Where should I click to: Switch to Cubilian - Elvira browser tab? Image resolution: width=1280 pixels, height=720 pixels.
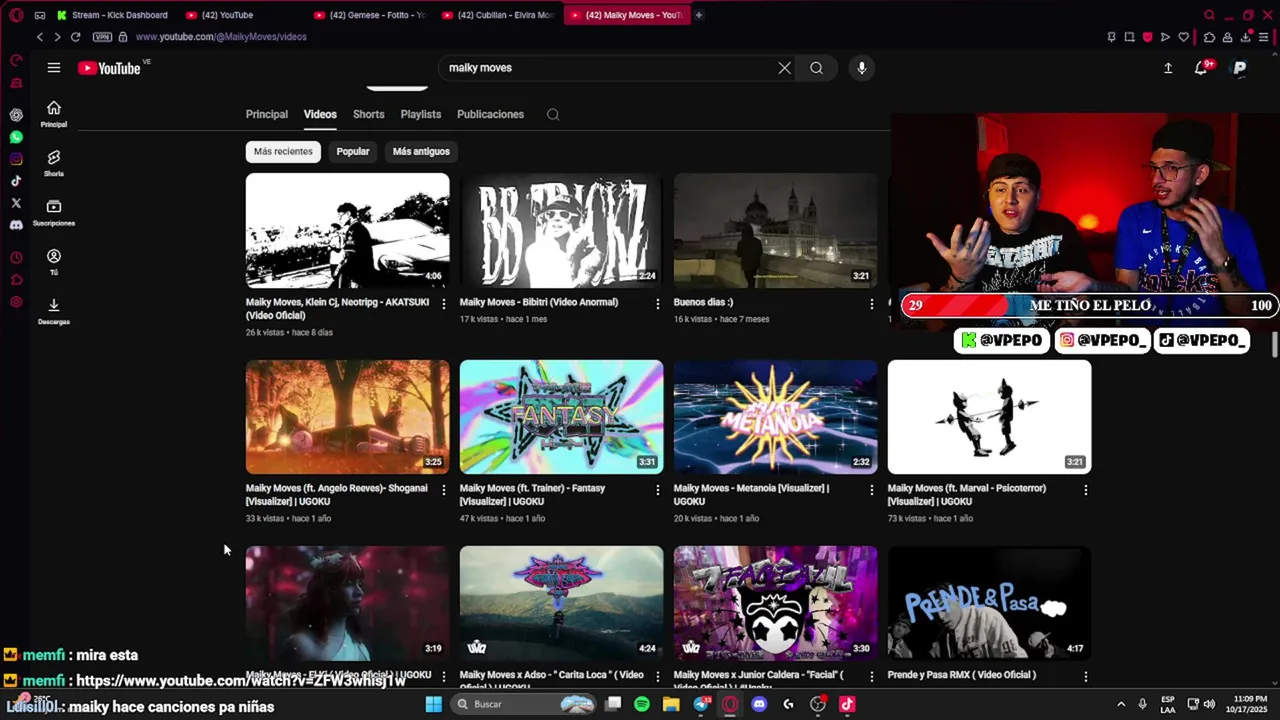click(497, 15)
